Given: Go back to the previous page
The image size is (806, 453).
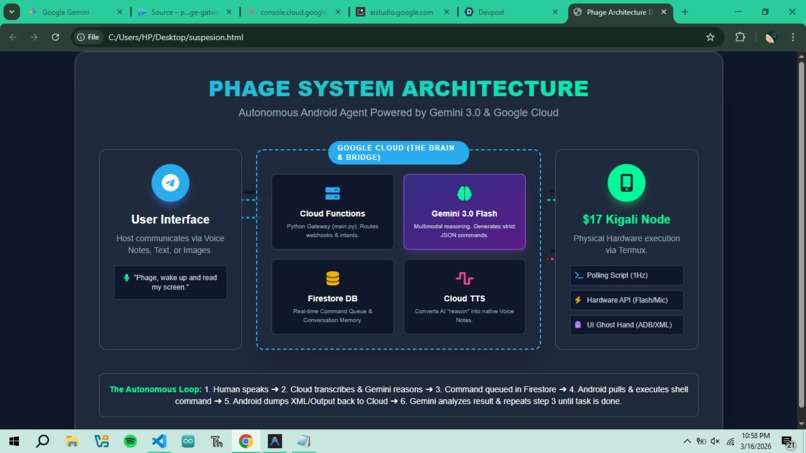Looking at the screenshot, I should tap(13, 37).
